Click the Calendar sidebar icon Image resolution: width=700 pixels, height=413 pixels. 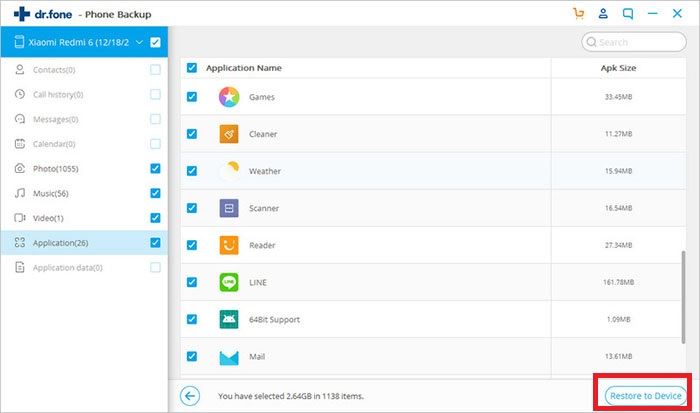click(20, 144)
